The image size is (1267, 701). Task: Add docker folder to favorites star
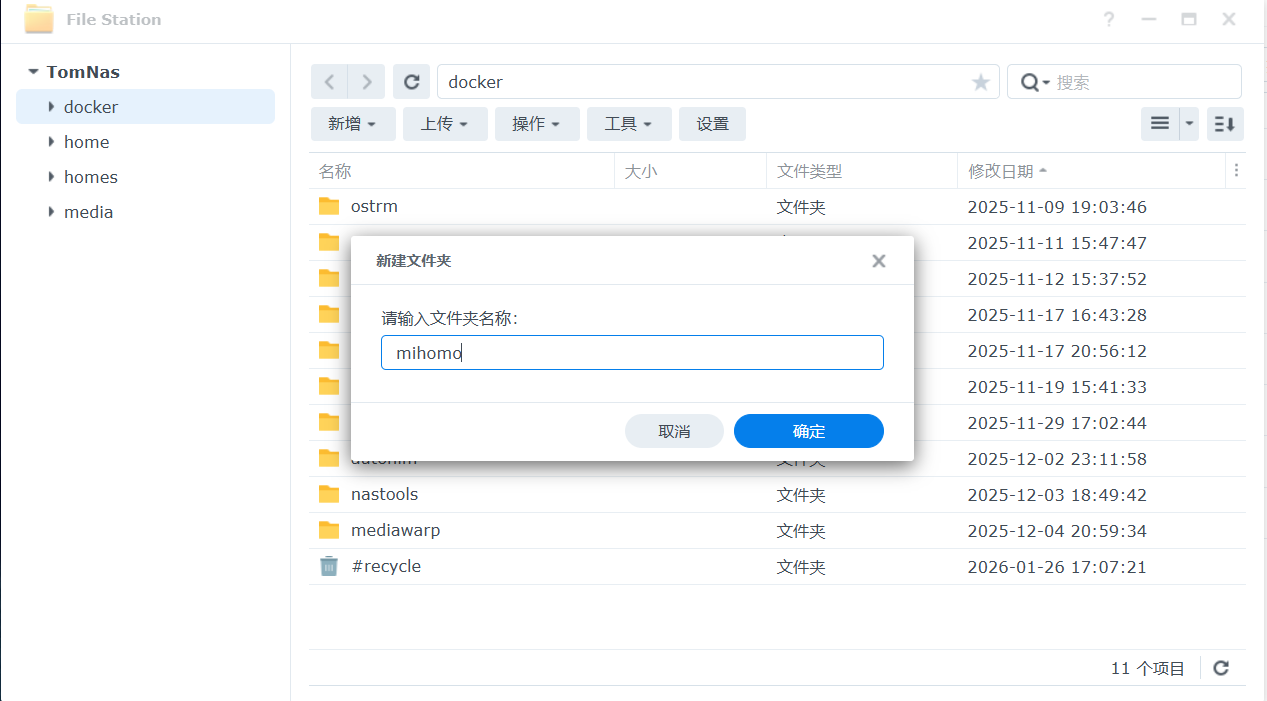(980, 82)
